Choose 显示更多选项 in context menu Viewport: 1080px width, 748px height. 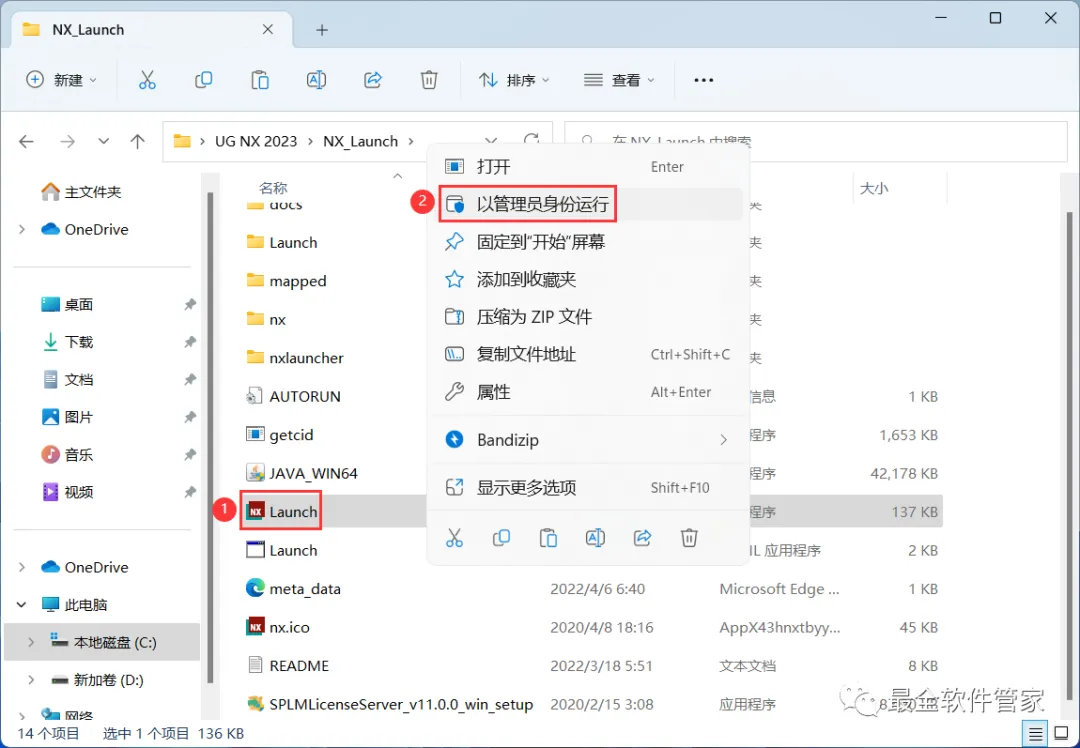[588, 488]
